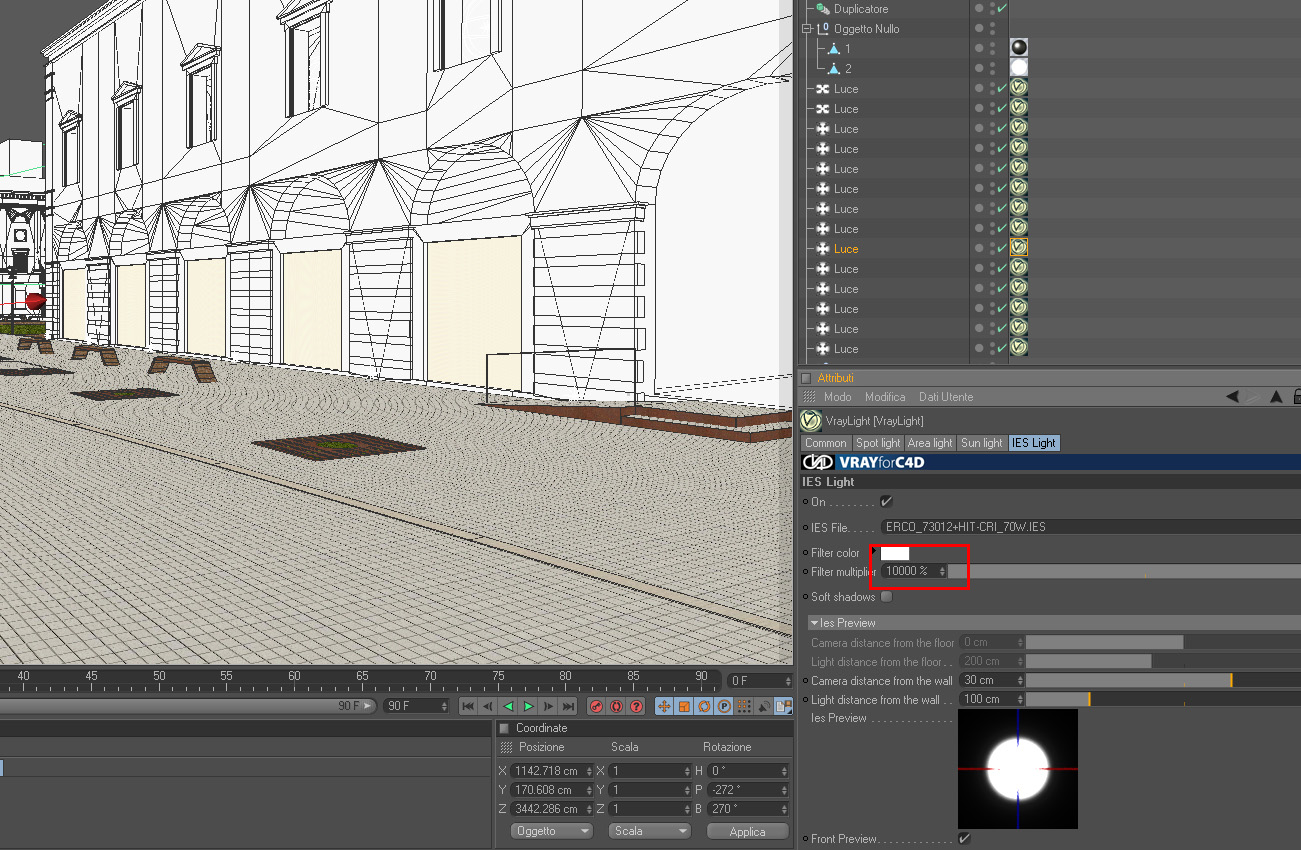Open the Oggetto coordinate mode dropdown
Screen dimensions: 1301x850
click(551, 831)
